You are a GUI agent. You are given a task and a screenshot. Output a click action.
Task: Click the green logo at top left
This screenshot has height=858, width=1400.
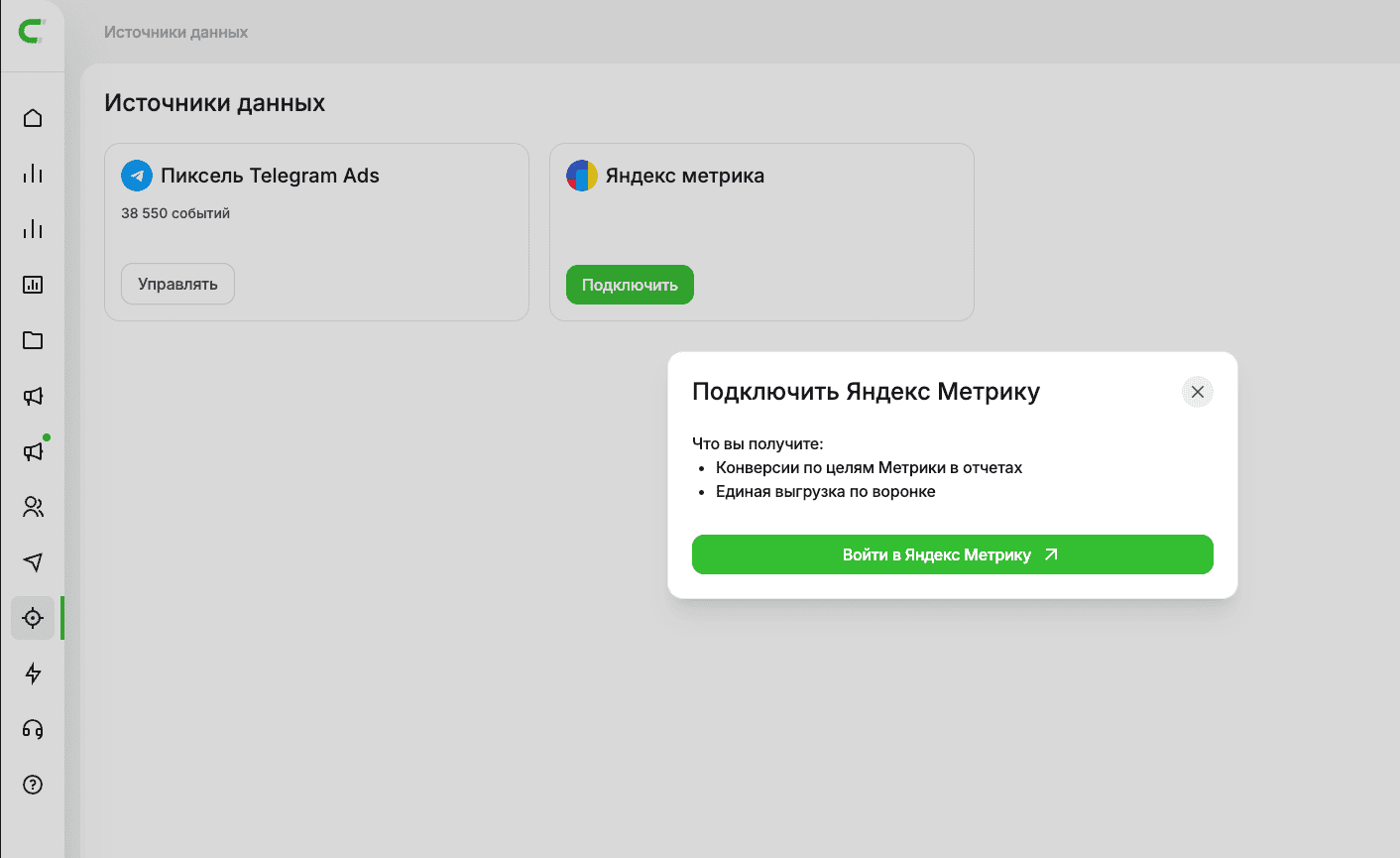pos(33,32)
